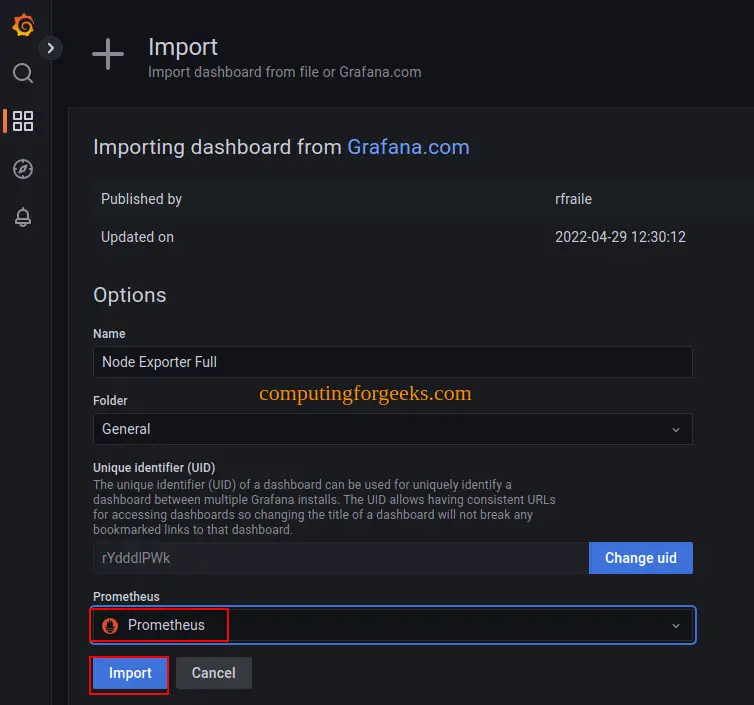Click the Import plus icon in header
Screen dimensions: 754x705
(108, 54)
